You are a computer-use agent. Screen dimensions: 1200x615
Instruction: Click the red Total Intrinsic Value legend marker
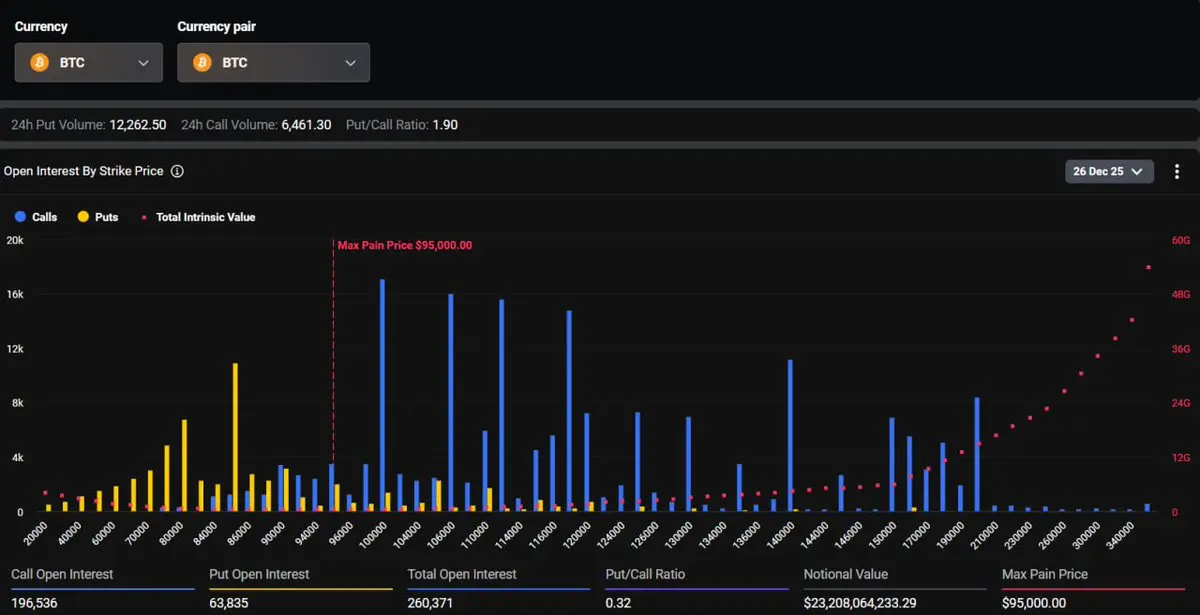(x=146, y=217)
